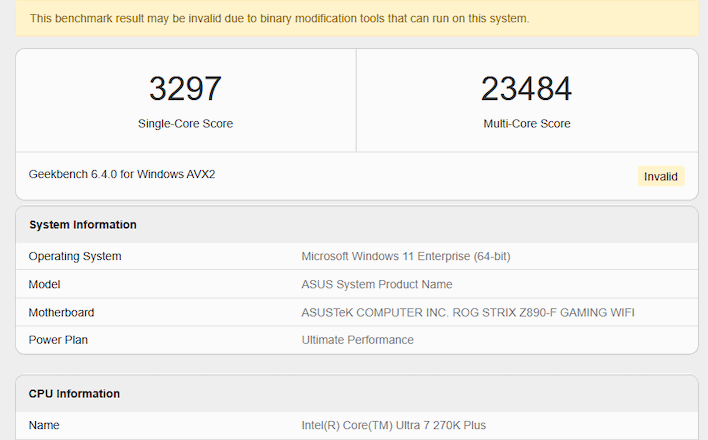This screenshot has height=440, width=708.
Task: Click the Multi-Core Score label
Action: pos(526,124)
